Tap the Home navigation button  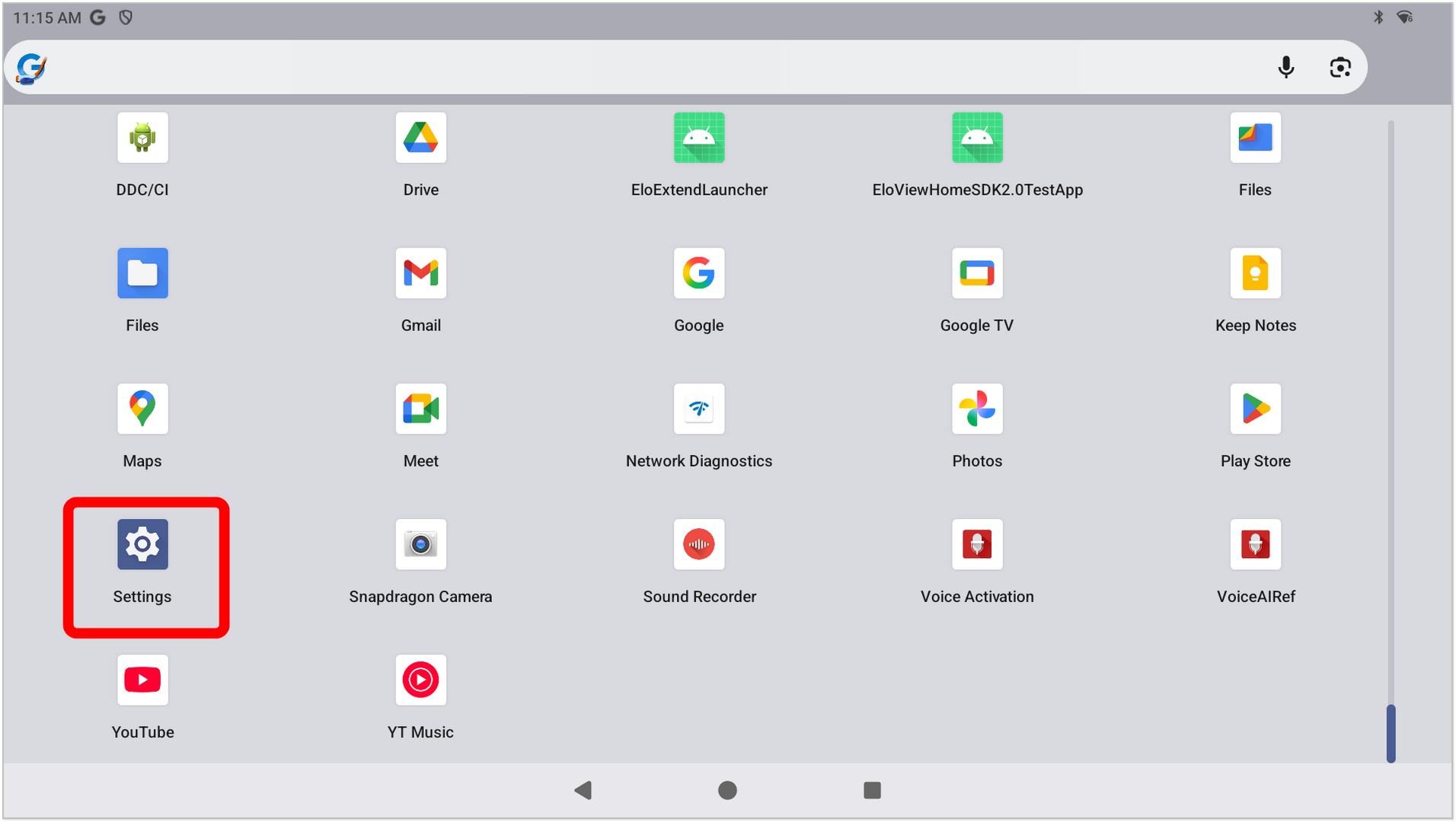[x=727, y=790]
